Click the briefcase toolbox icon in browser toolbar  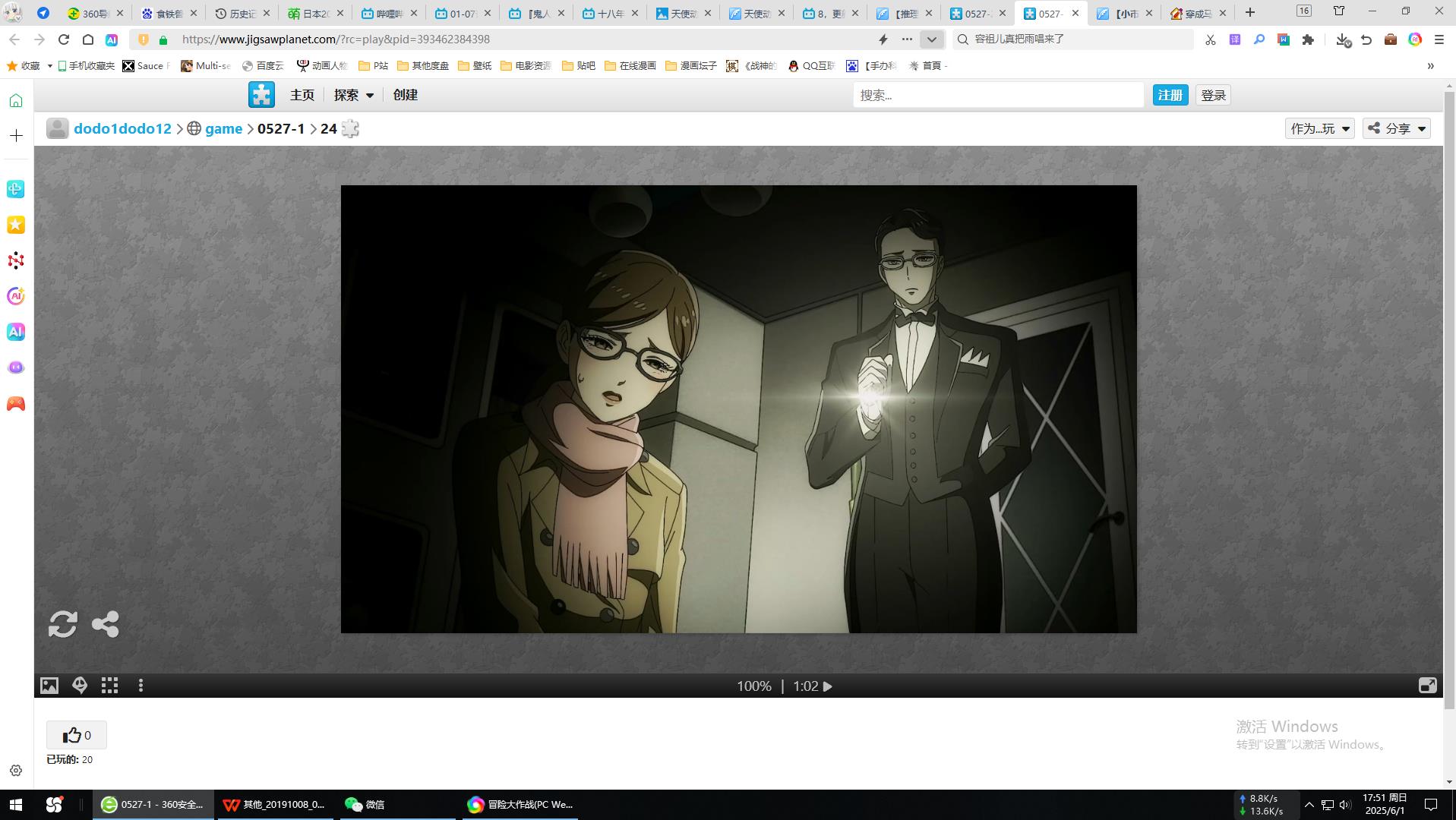click(x=1391, y=39)
